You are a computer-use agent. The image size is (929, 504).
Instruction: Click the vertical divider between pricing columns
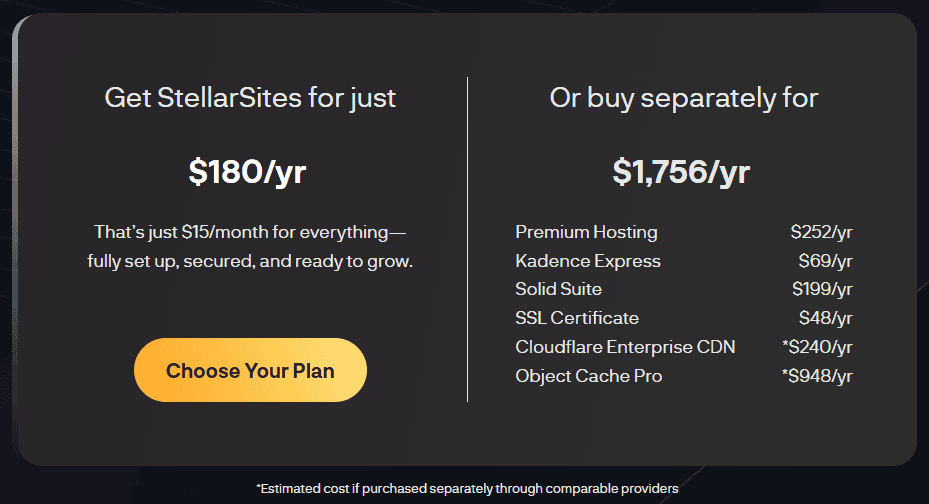click(x=468, y=240)
